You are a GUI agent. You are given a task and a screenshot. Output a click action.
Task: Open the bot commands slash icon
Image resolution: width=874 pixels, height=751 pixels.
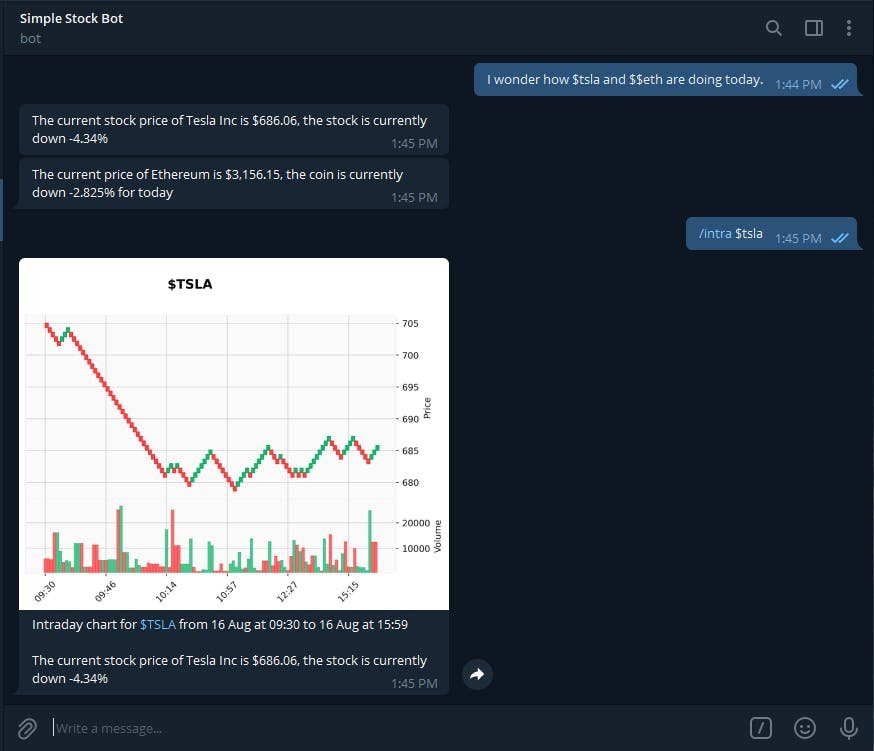(761, 728)
